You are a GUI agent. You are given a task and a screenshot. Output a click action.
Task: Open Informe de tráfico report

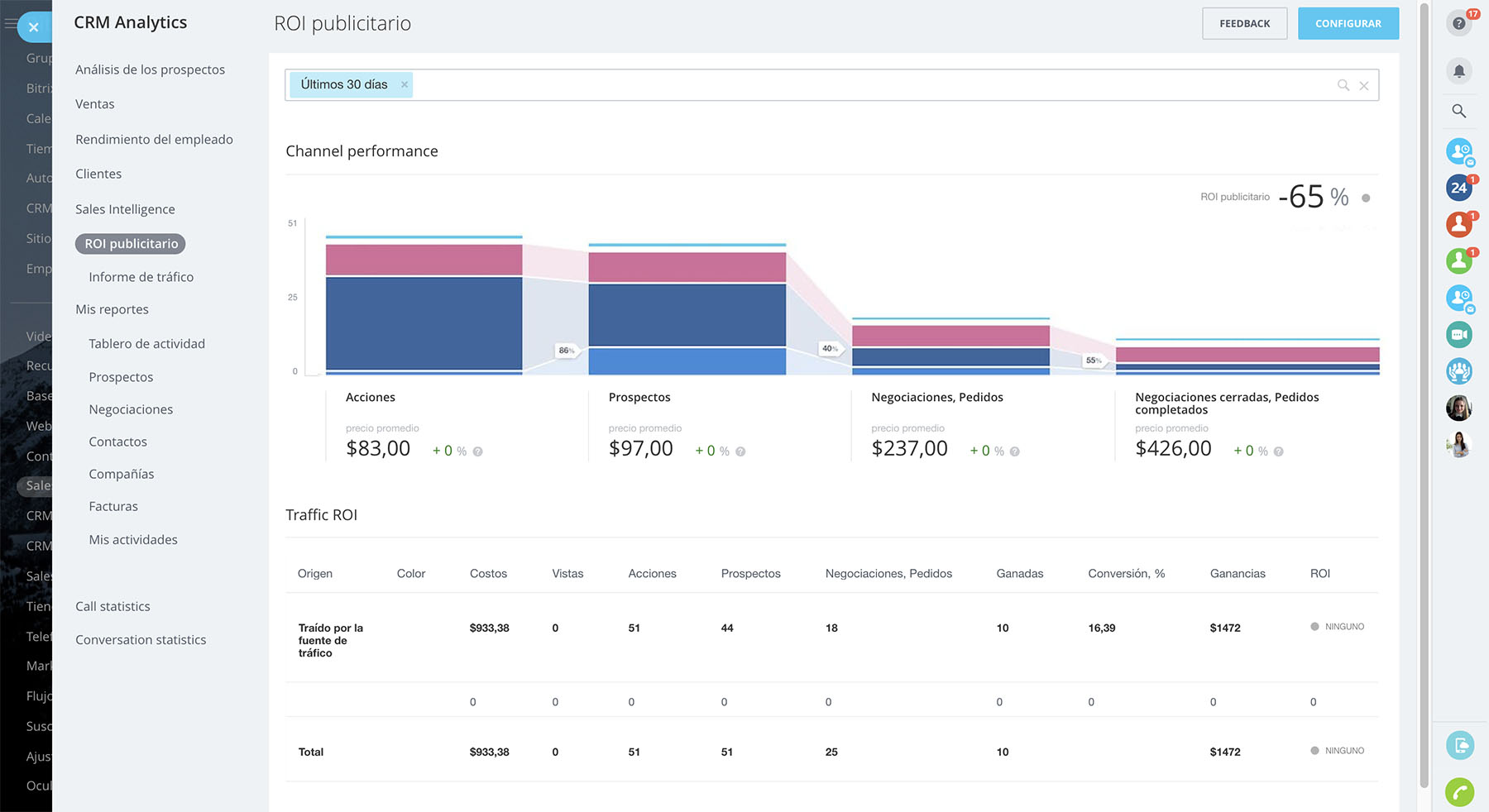[x=141, y=277]
